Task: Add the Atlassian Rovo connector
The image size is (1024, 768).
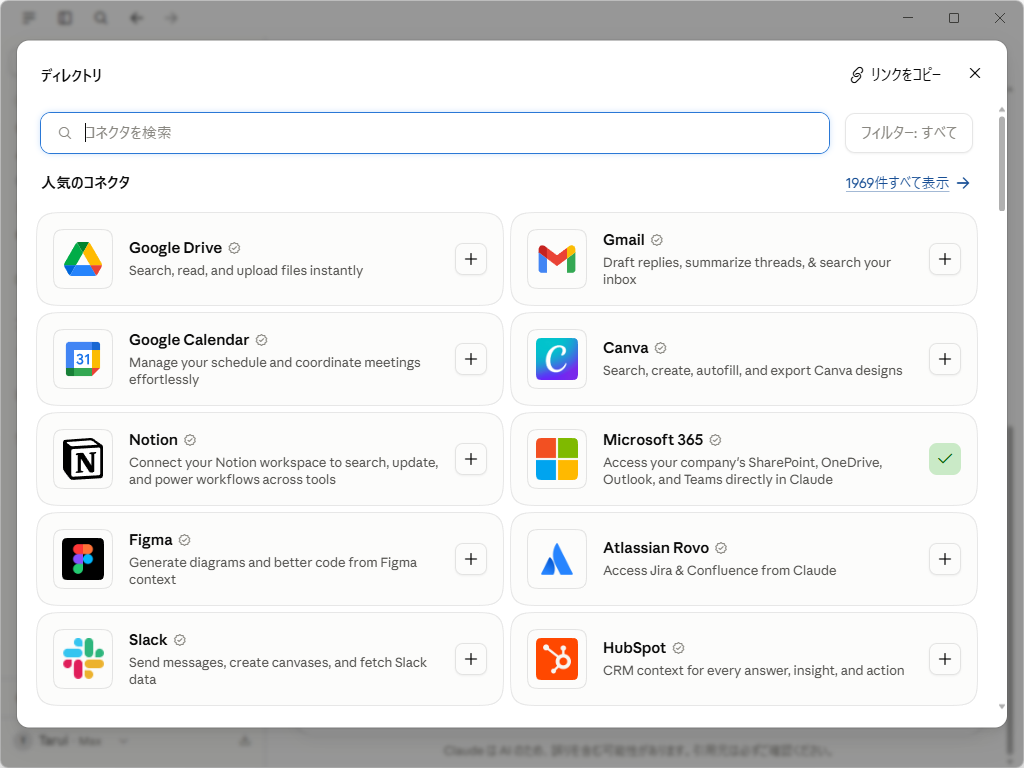Action: (945, 558)
